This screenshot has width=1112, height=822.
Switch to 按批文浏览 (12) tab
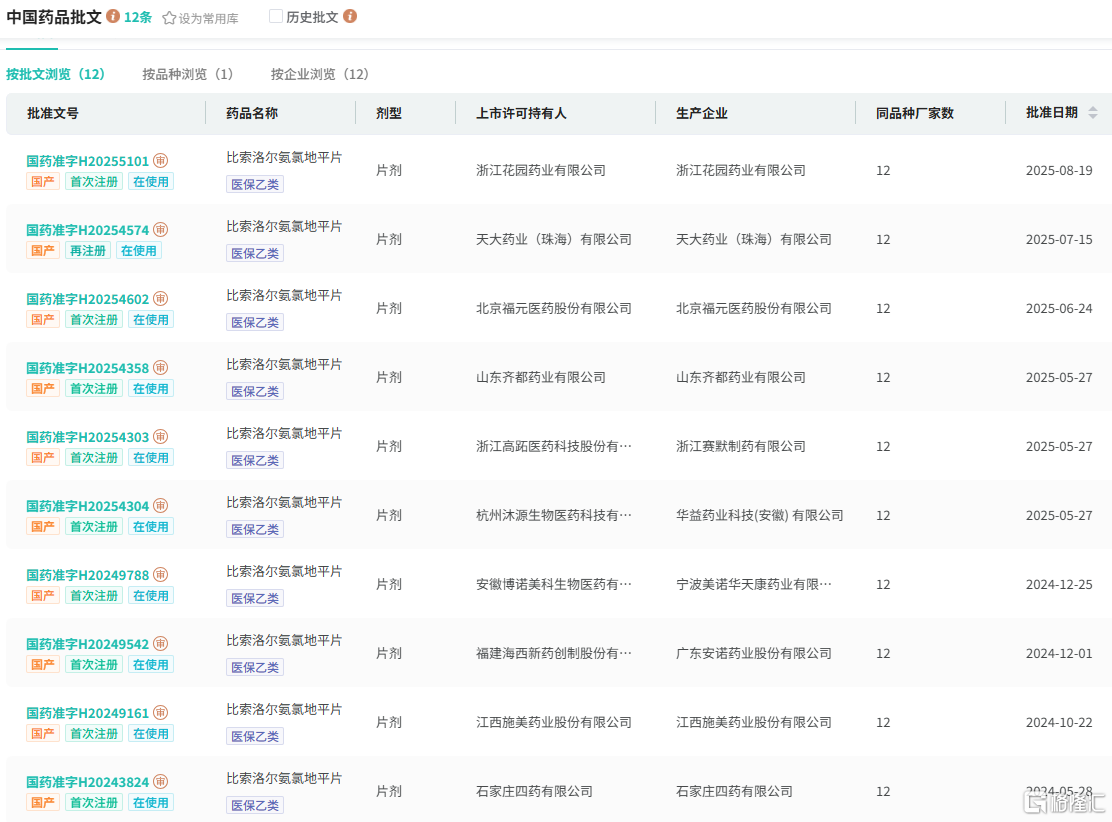(x=55, y=74)
